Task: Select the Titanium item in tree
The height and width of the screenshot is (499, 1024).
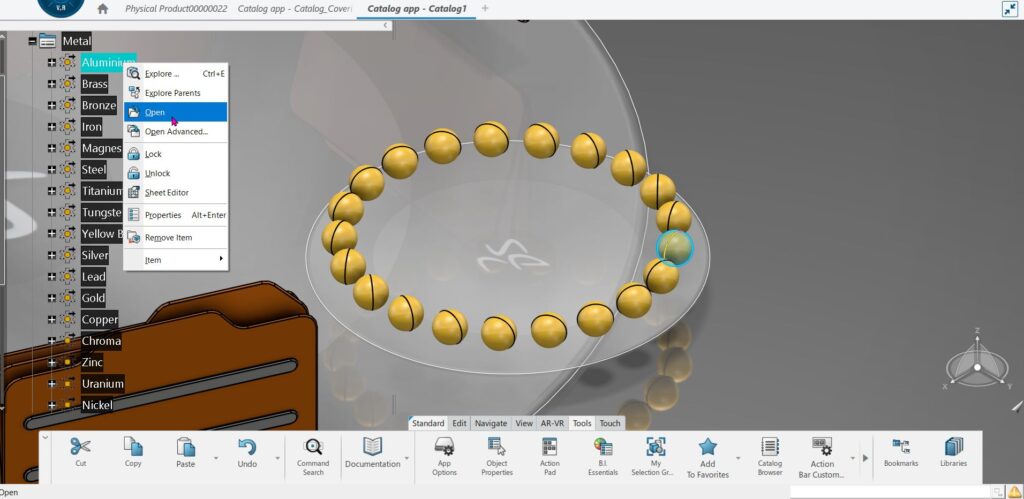Action: coord(102,191)
